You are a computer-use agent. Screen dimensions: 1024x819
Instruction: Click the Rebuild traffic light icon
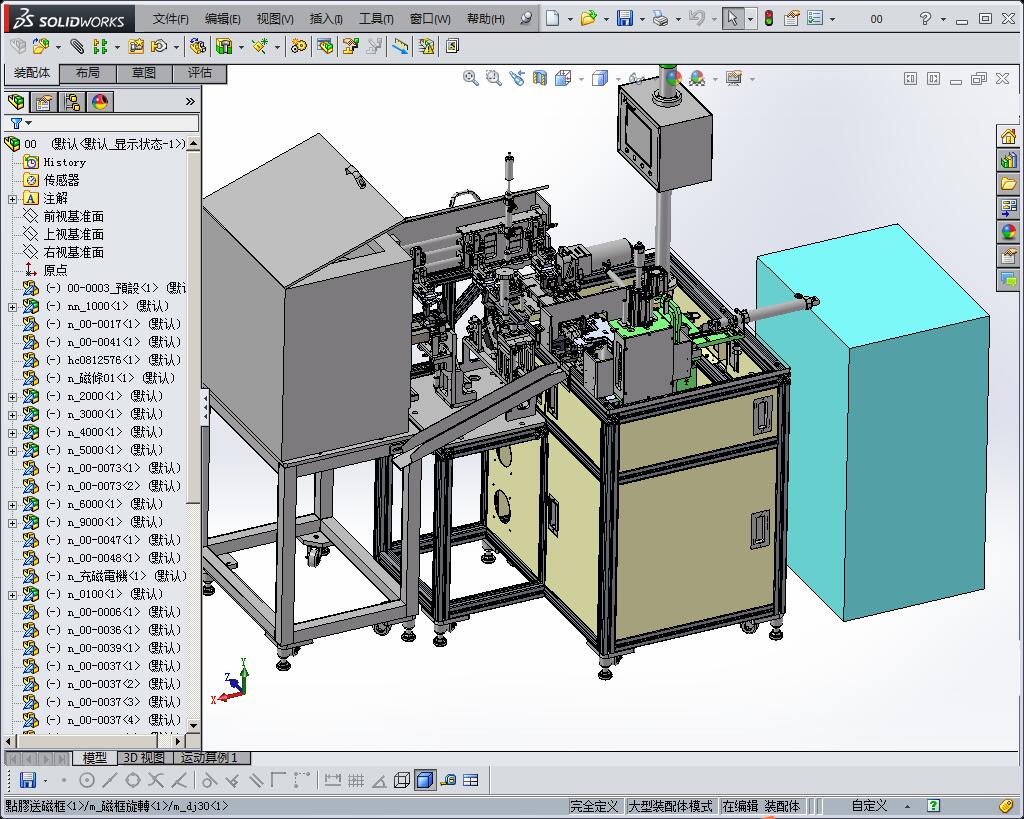[x=769, y=18]
